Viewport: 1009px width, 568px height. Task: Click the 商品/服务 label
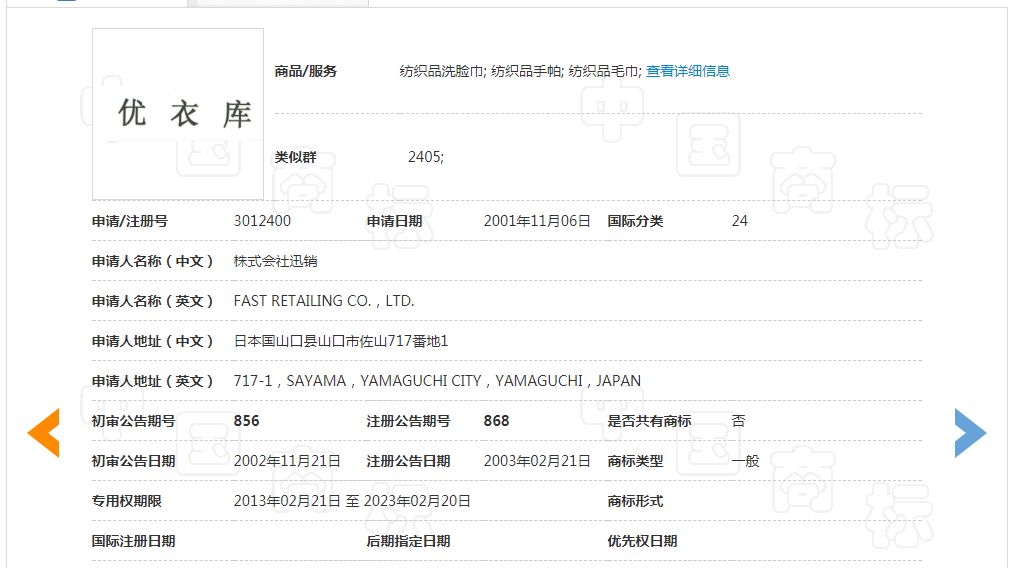tap(306, 71)
